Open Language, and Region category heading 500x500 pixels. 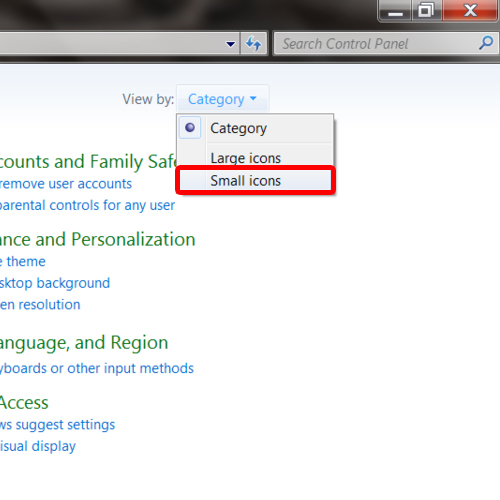tap(84, 343)
